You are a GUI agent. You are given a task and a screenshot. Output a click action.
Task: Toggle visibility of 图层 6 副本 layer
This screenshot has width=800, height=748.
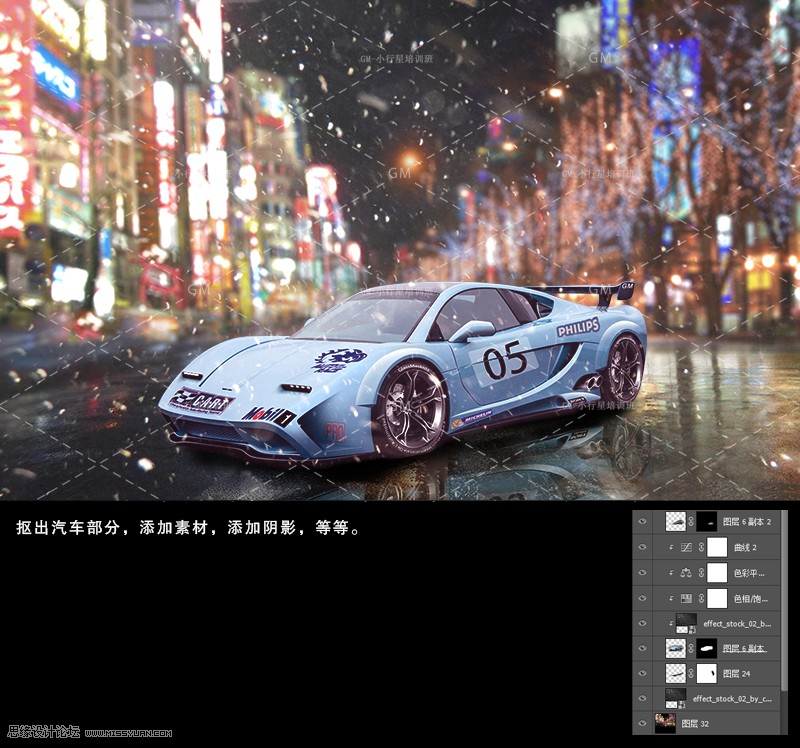642,649
